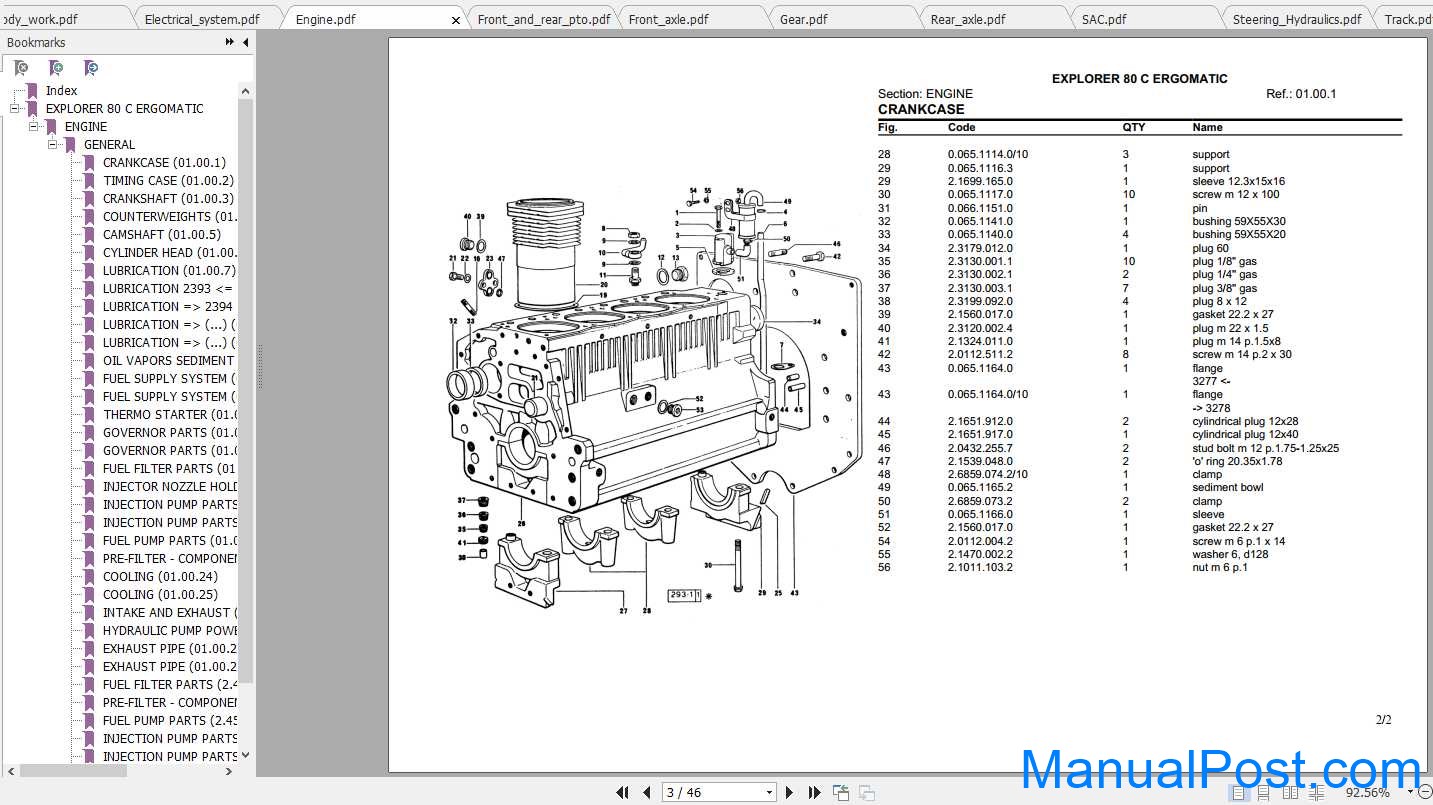Click the bookmarks scrollbar up arrow
1433x805 pixels.
coord(246,90)
